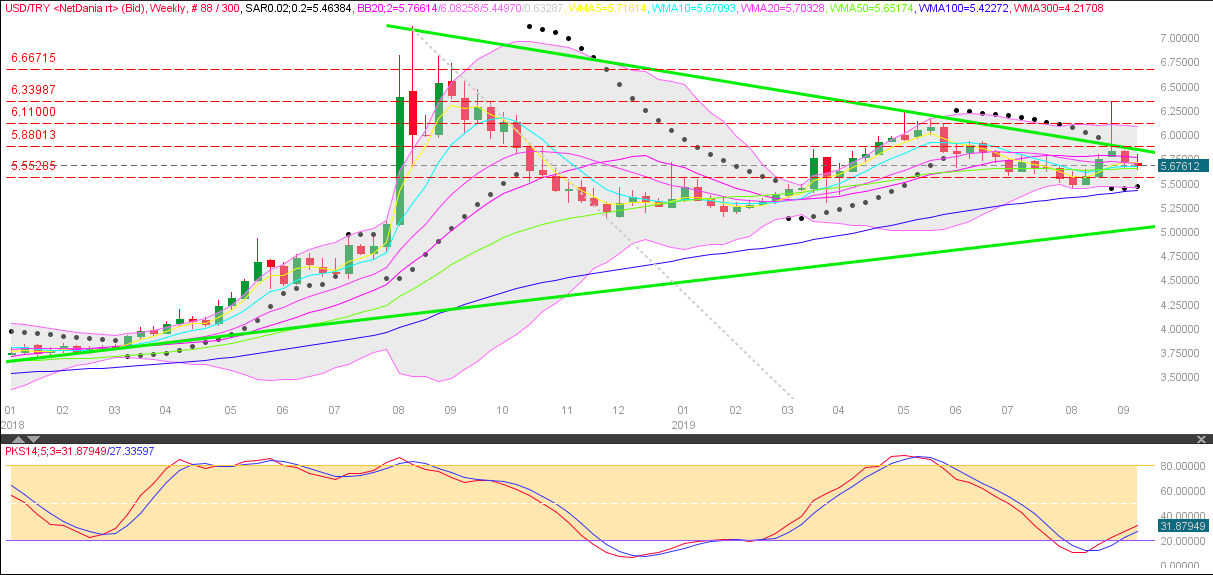
Task: Select the 6.33987 price level label
Action: point(33,90)
